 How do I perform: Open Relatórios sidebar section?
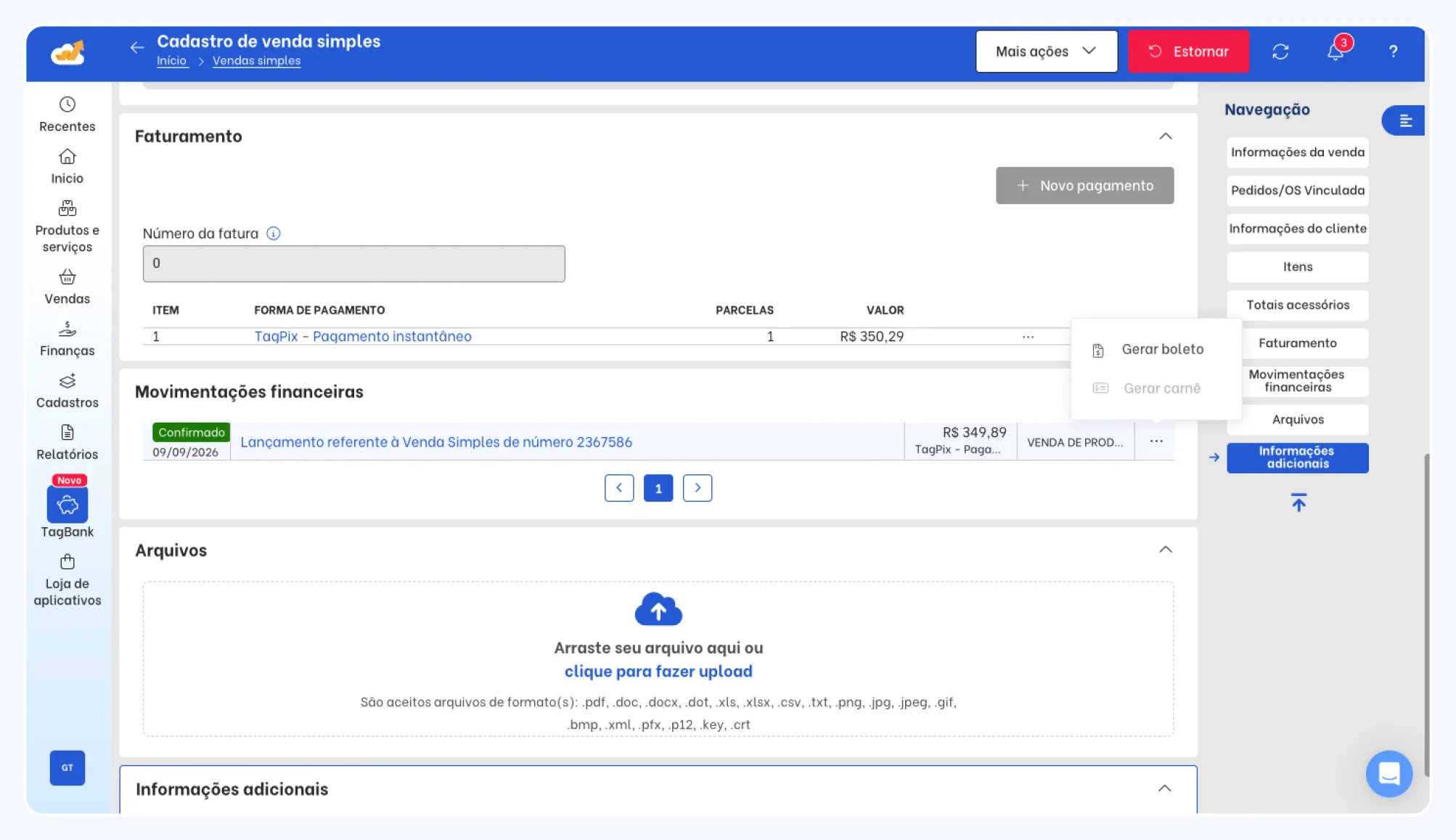(67, 443)
